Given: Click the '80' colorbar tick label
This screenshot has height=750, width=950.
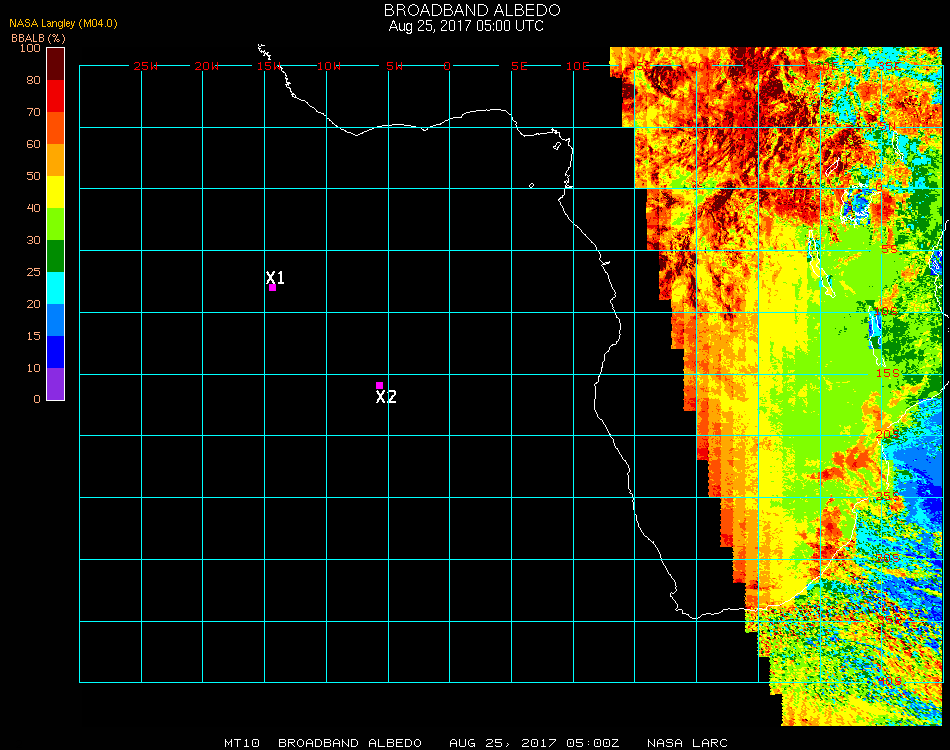Looking at the screenshot, I should (x=33, y=80).
